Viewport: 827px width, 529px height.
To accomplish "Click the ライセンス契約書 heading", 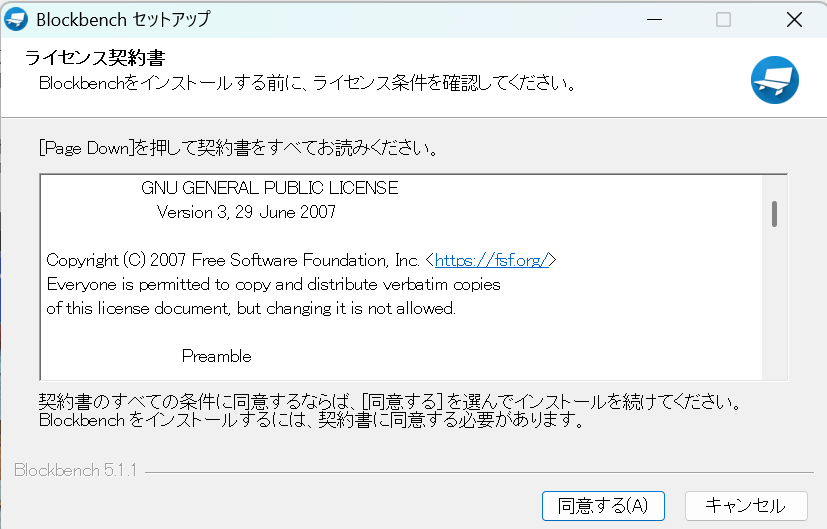I will 95,57.
